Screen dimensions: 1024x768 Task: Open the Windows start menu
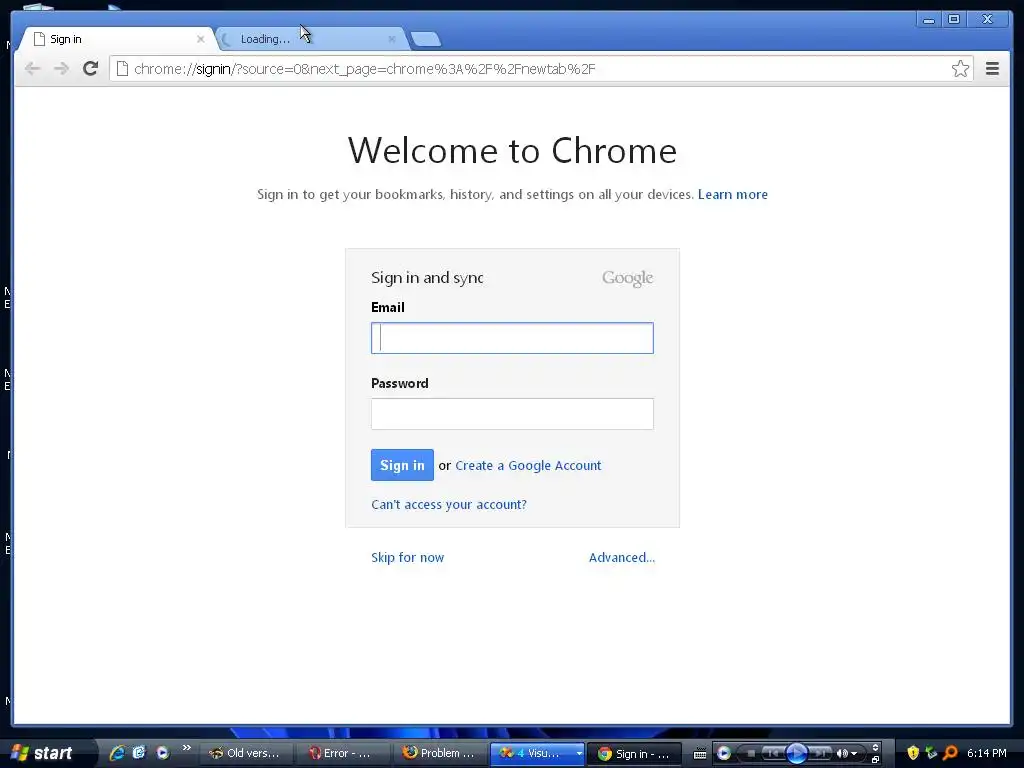[x=46, y=753]
